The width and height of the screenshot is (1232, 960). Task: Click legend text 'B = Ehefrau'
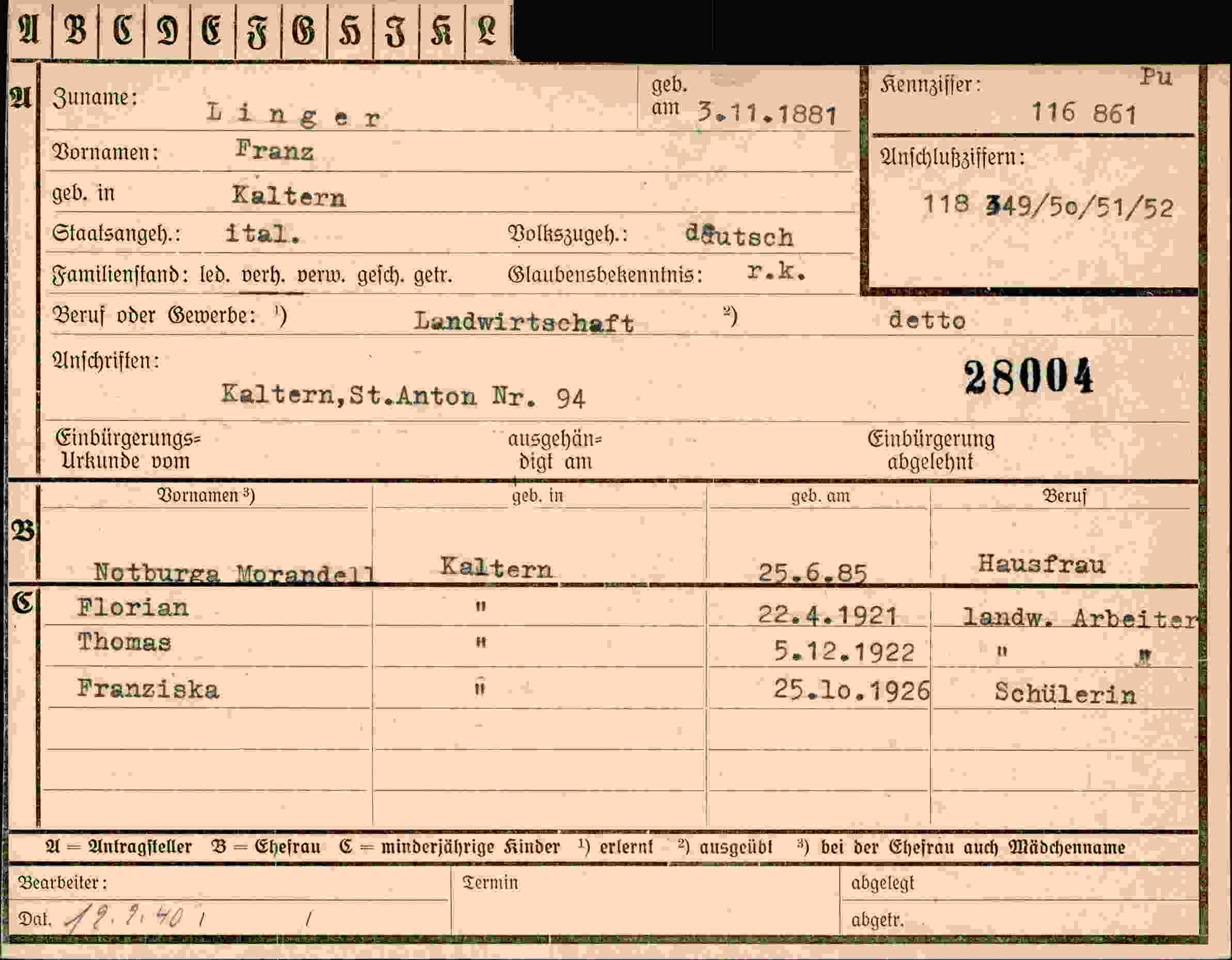coord(266,847)
